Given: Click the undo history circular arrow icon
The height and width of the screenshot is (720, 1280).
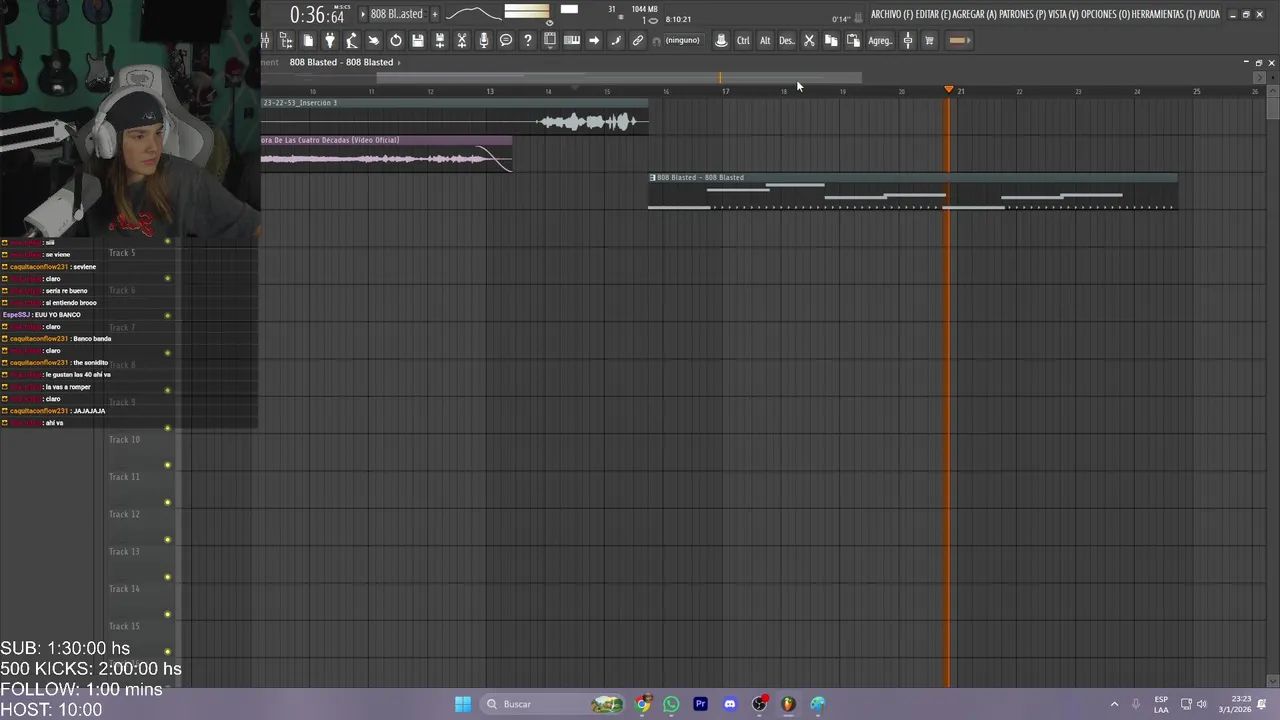Looking at the screenshot, I should click(396, 40).
